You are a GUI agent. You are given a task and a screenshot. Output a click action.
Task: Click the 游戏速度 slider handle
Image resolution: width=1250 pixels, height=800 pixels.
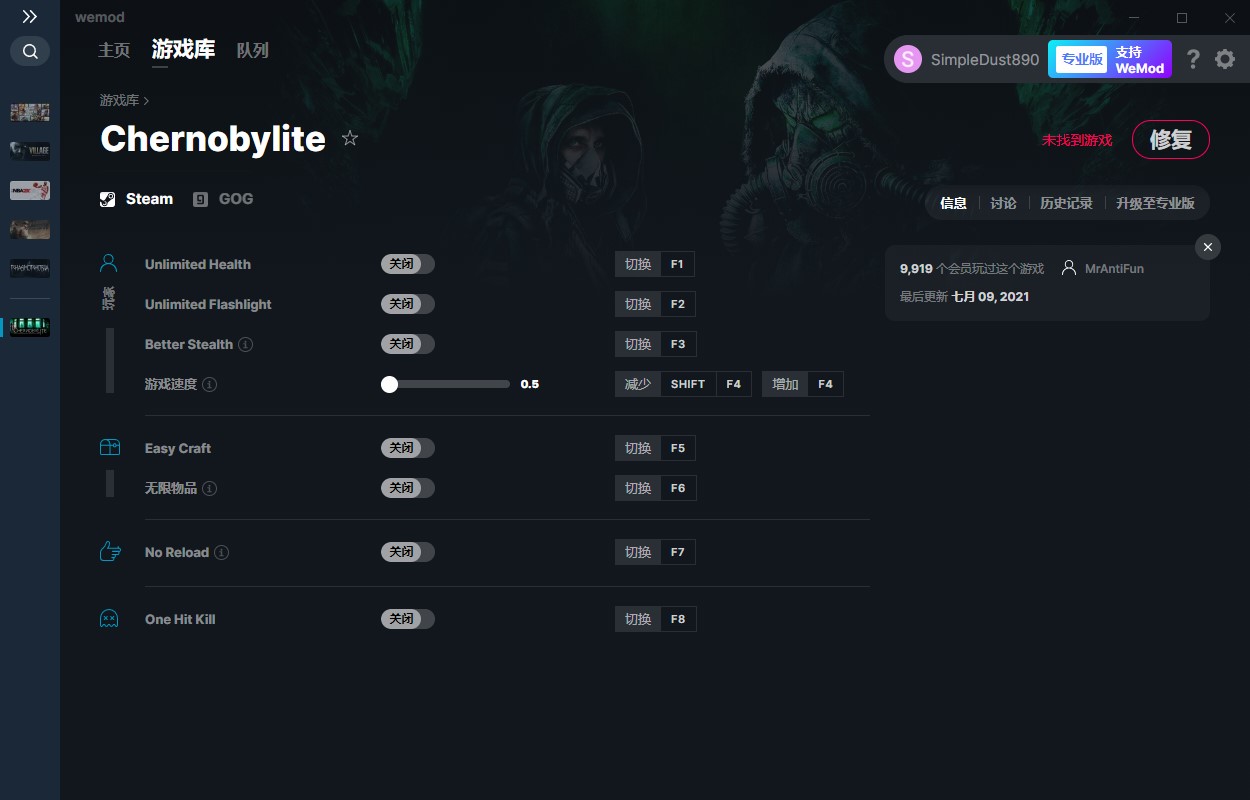coord(390,384)
